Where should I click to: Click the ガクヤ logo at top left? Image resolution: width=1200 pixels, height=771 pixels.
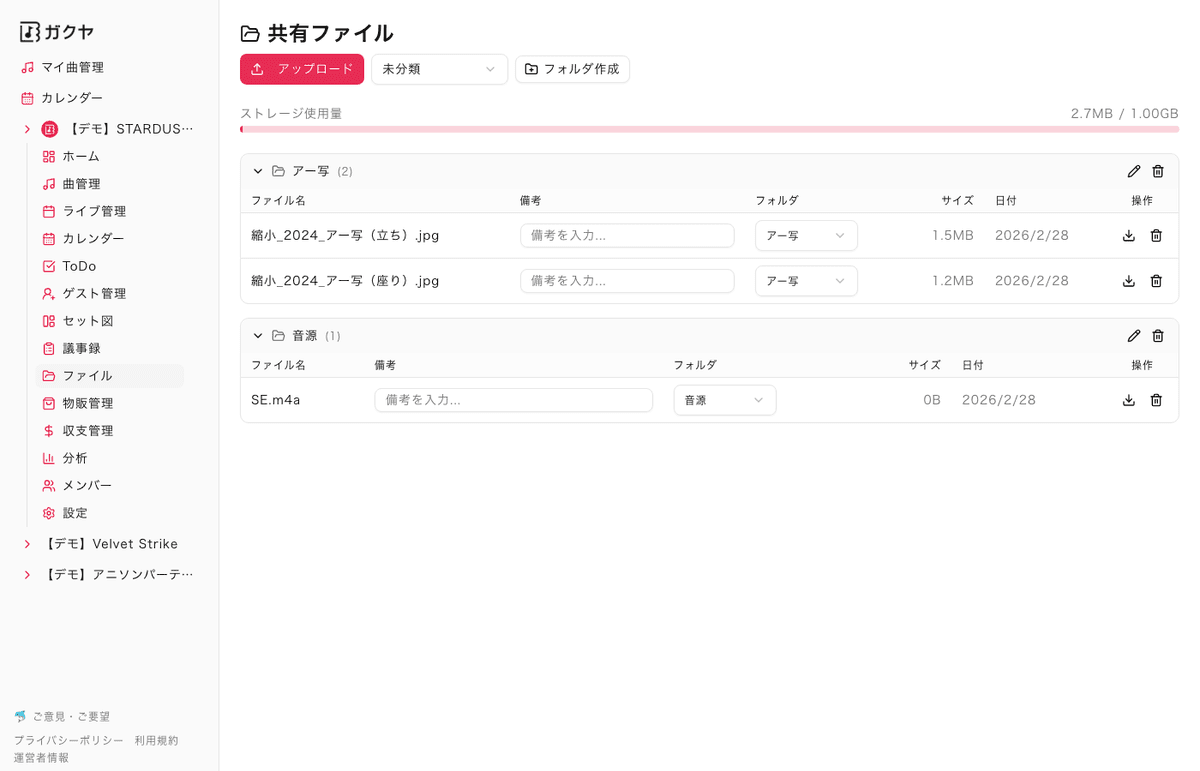click(56, 31)
